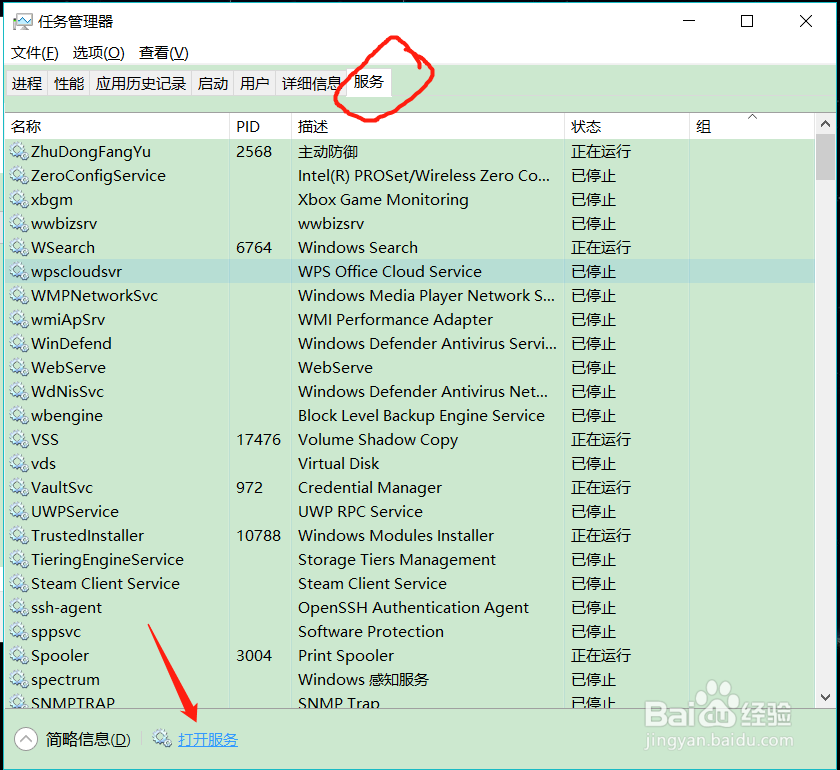Click the service icon next to wmiApSrv
The image size is (840, 770).
[19, 319]
